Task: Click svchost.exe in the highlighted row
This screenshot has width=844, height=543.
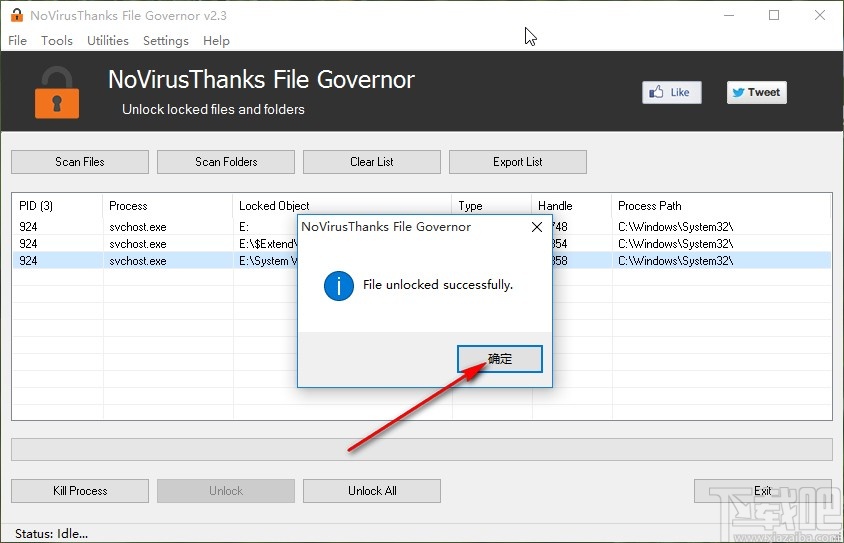Action: coord(138,261)
